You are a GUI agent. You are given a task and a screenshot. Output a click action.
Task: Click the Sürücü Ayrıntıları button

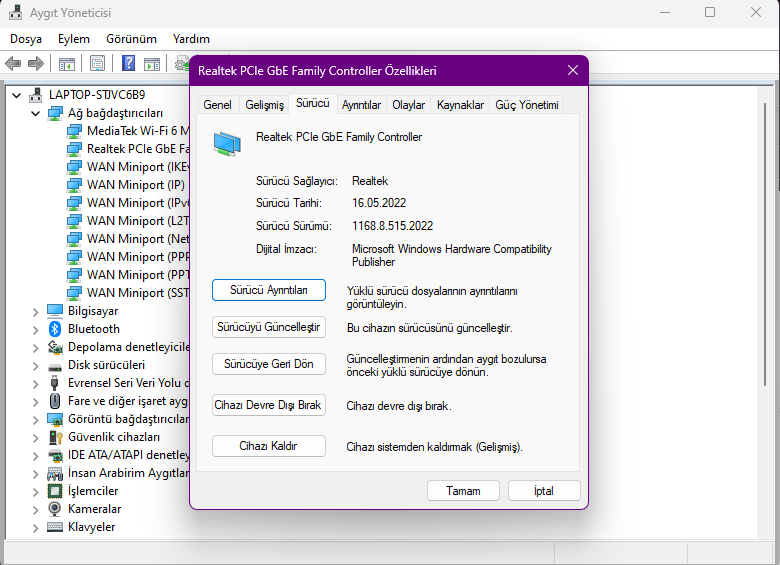pyautogui.click(x=269, y=290)
